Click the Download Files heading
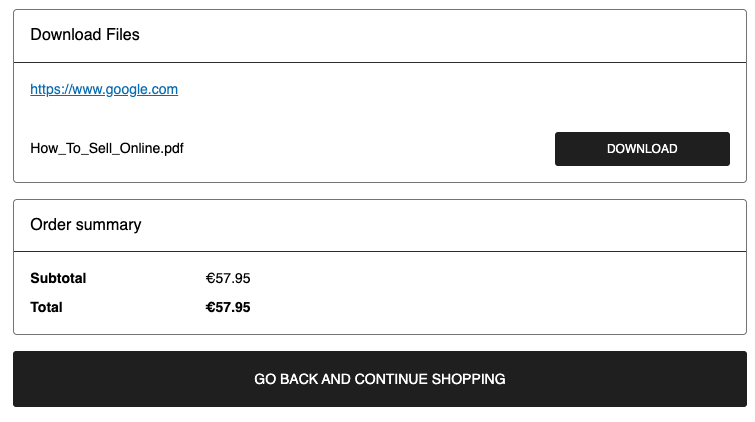The height and width of the screenshot is (422, 755). tap(85, 35)
